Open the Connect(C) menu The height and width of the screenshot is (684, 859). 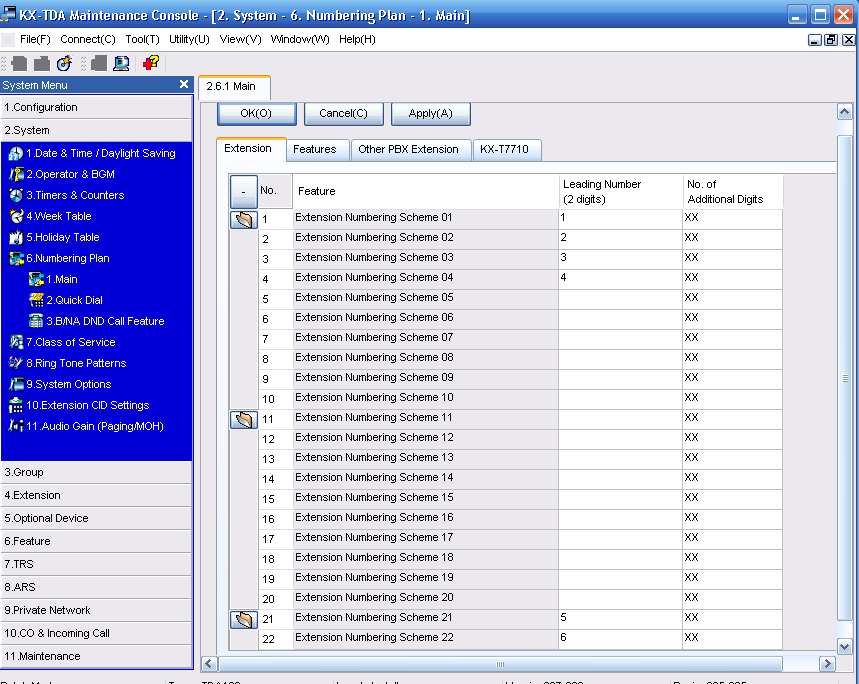(88, 39)
